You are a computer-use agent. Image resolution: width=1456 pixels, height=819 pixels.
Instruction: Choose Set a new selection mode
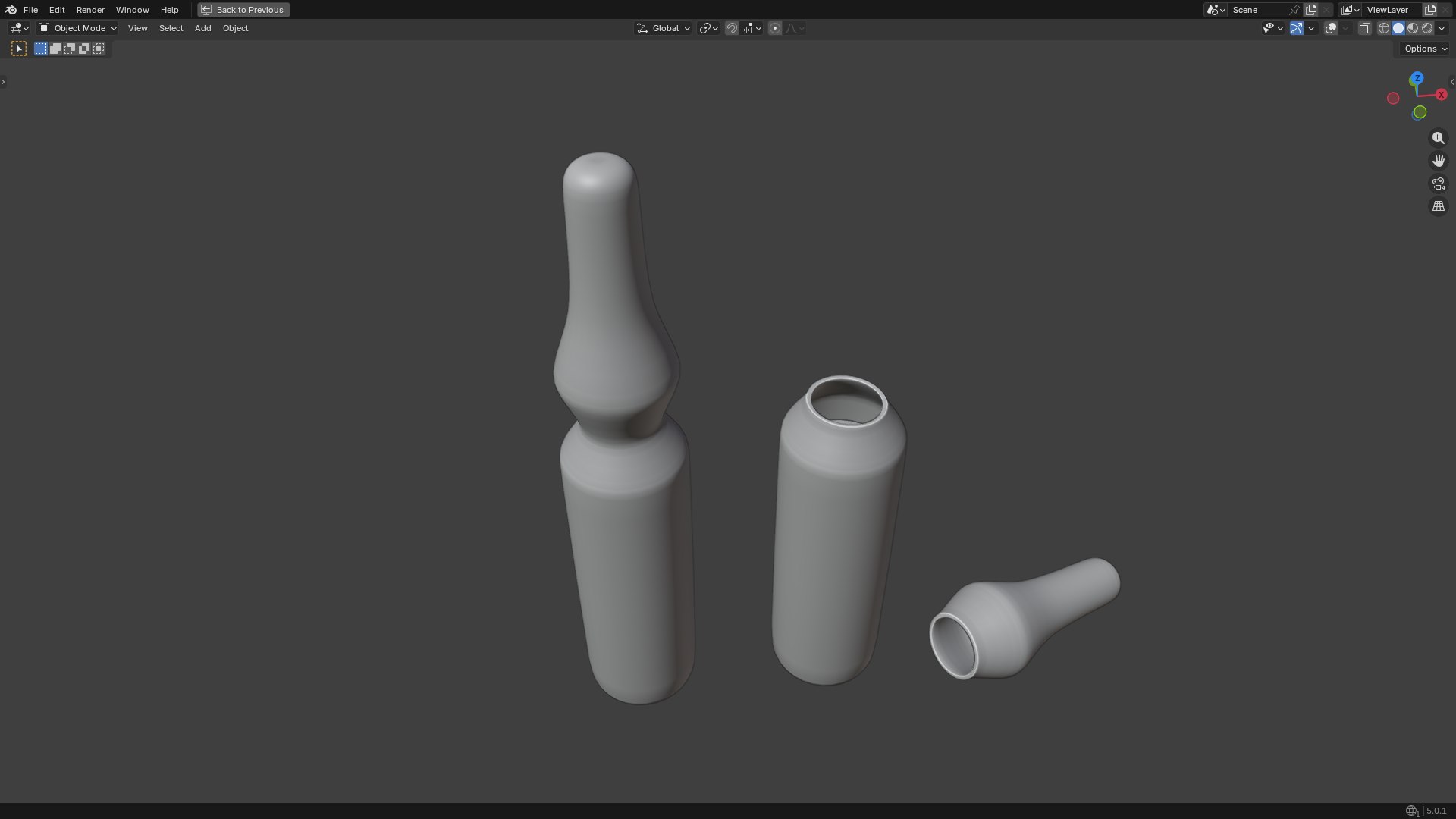[41, 49]
